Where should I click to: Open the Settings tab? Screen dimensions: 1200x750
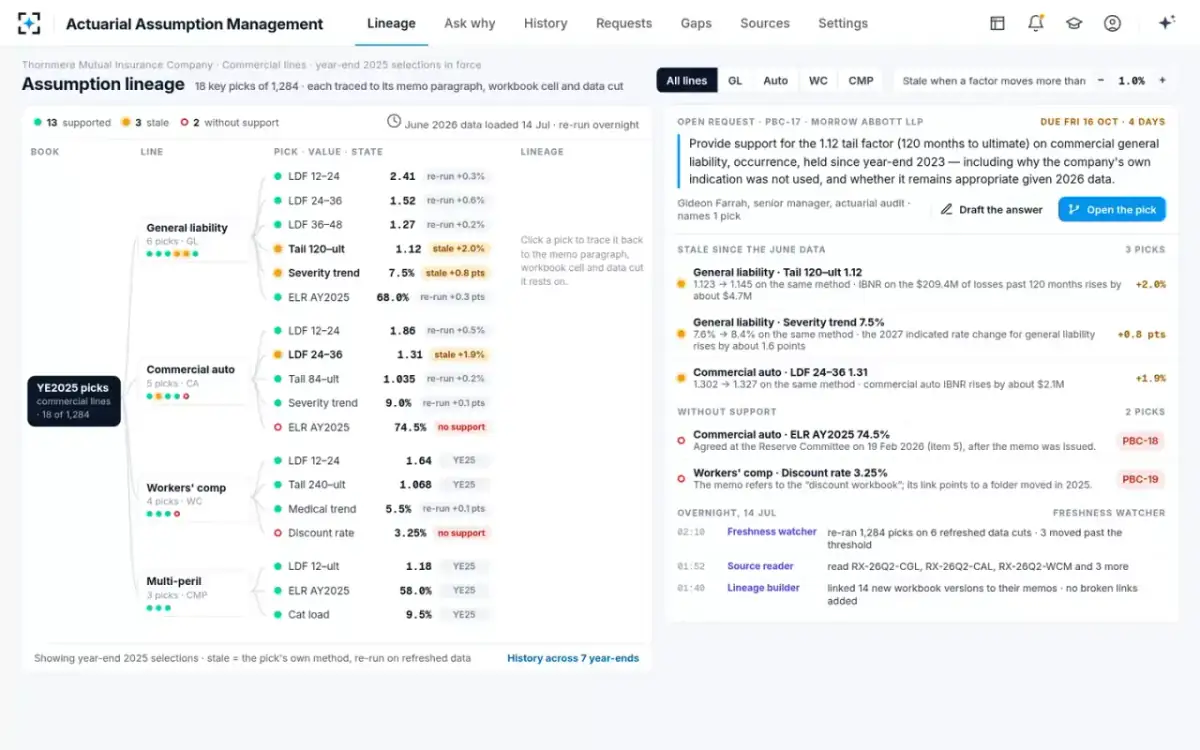[x=843, y=23]
